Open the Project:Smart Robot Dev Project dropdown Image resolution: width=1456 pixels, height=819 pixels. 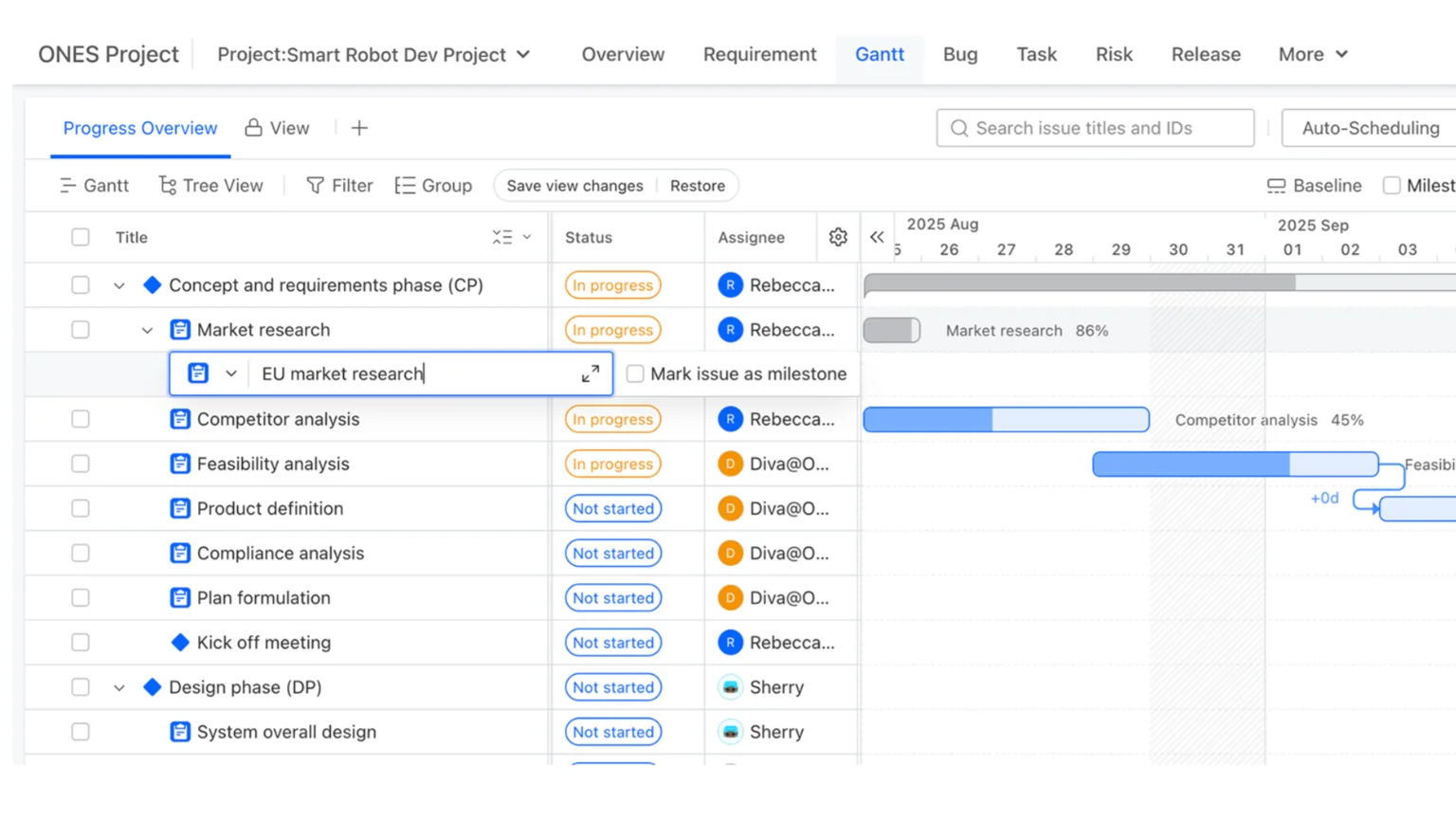point(373,55)
